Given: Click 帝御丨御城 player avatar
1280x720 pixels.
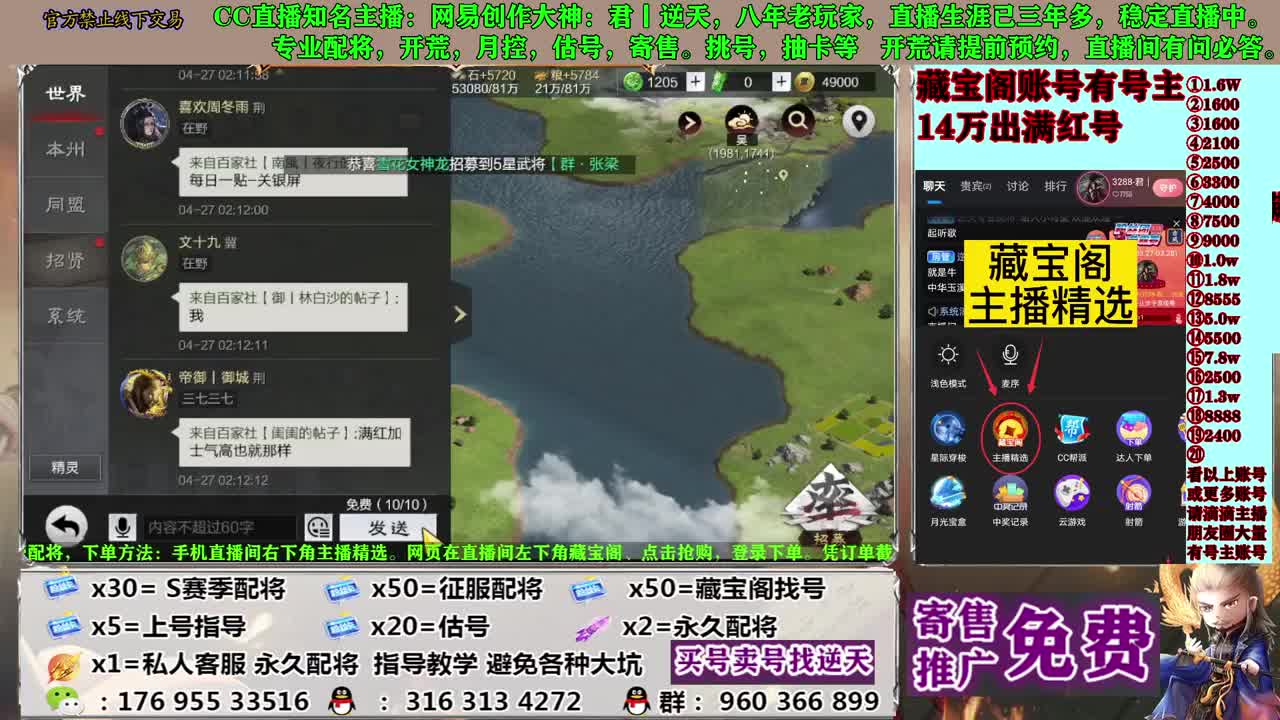Looking at the screenshot, I should 145,394.
